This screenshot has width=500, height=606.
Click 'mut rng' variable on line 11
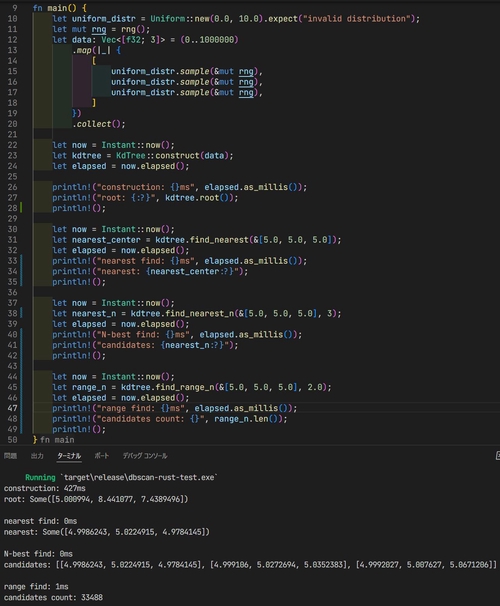pyautogui.click(x=89, y=29)
